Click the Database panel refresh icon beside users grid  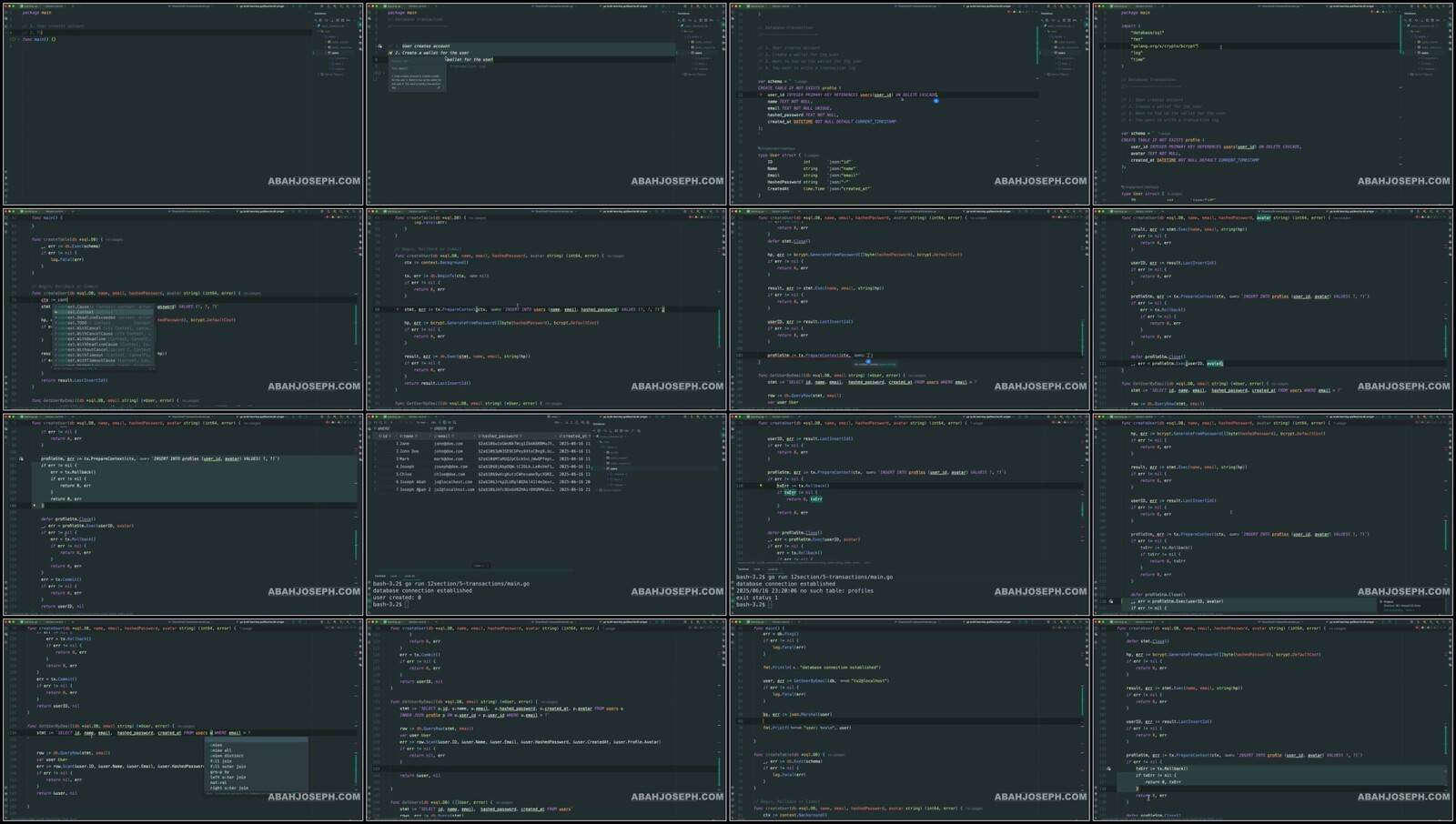602,429
